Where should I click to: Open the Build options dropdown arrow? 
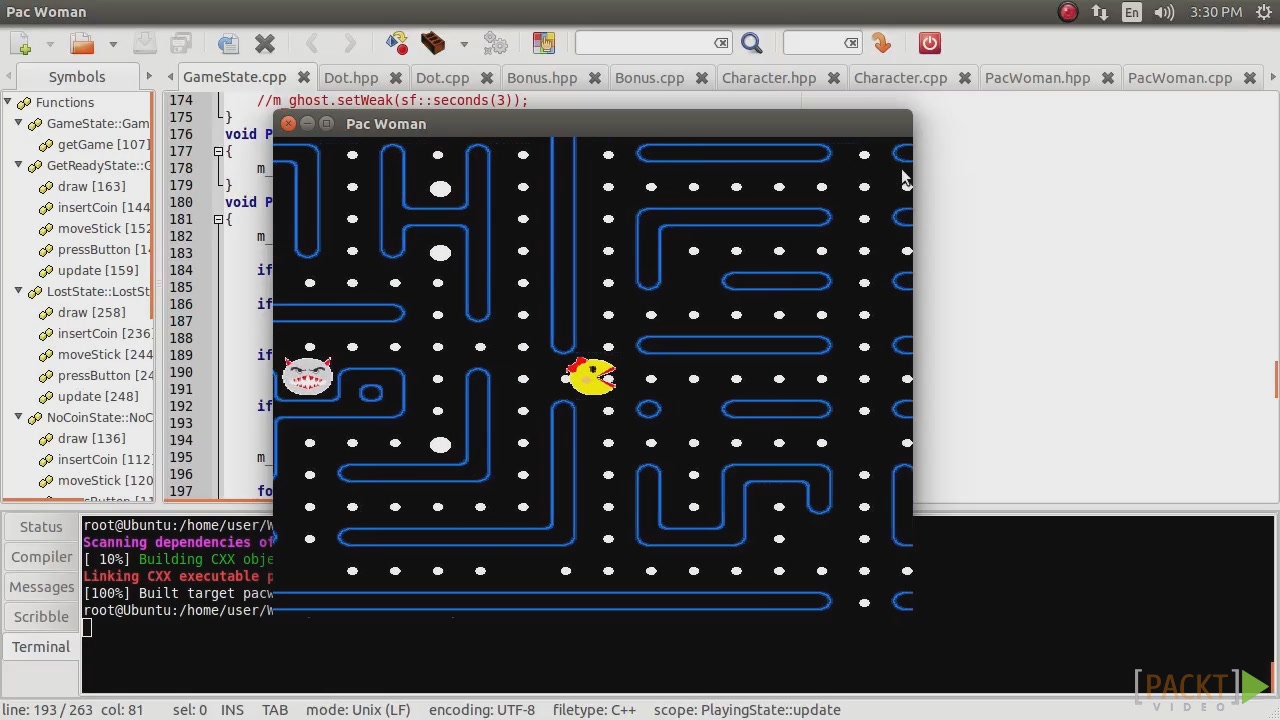(x=463, y=44)
